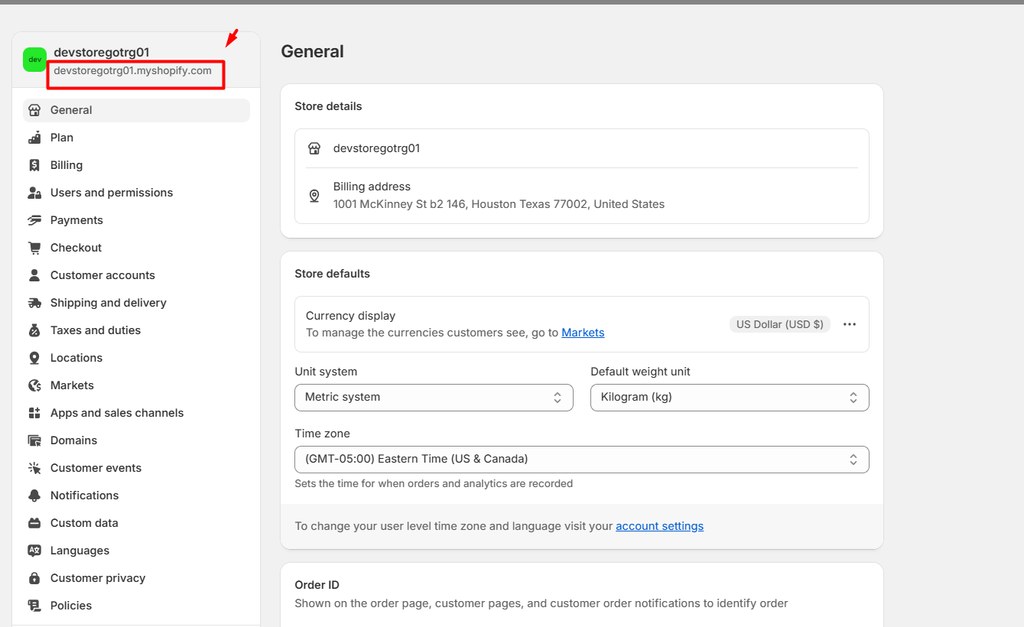
Task: Go to Users and permissions settings
Action: (111, 193)
